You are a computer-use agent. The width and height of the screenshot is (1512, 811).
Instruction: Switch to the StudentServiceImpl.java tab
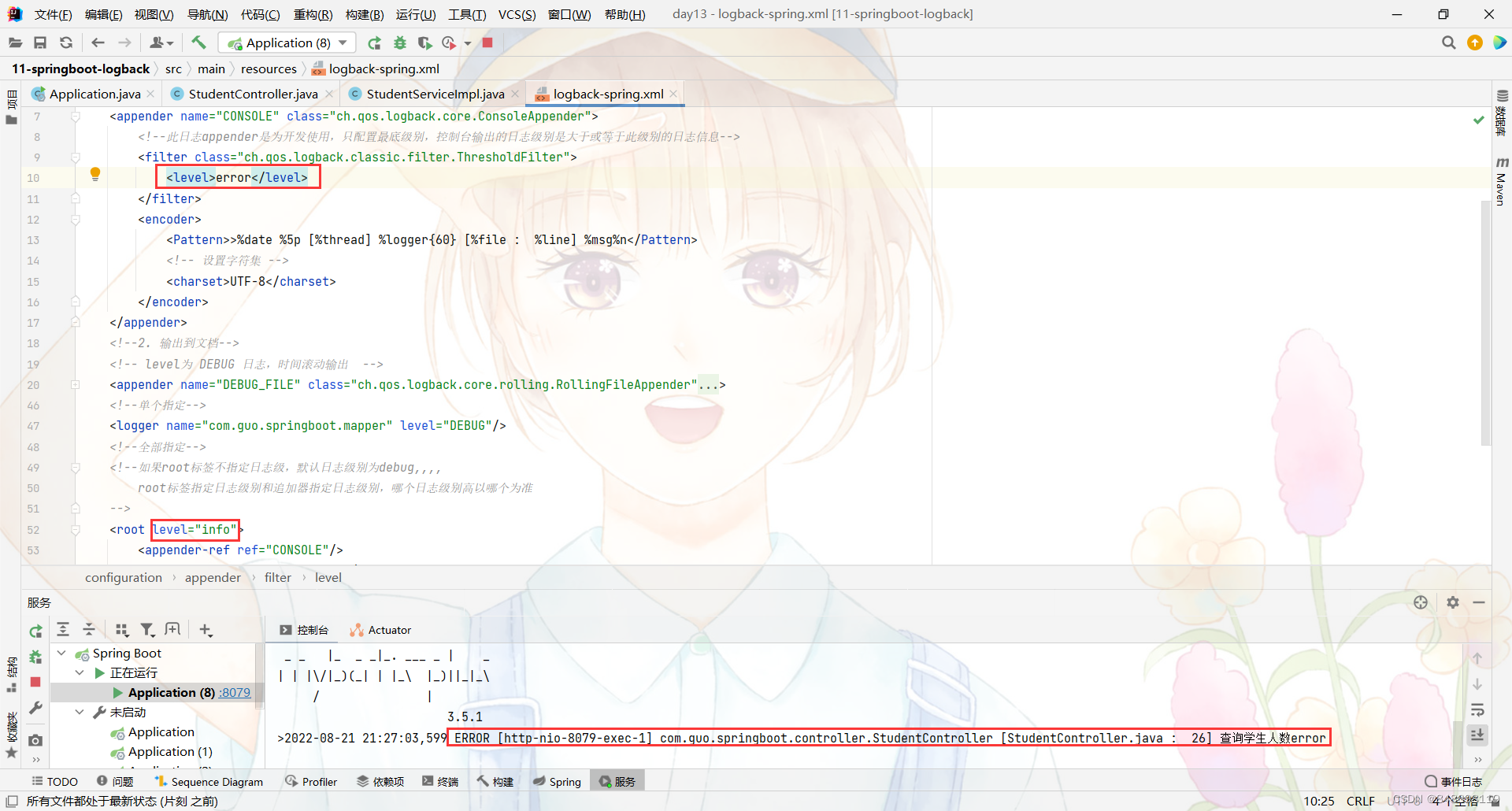coord(435,94)
